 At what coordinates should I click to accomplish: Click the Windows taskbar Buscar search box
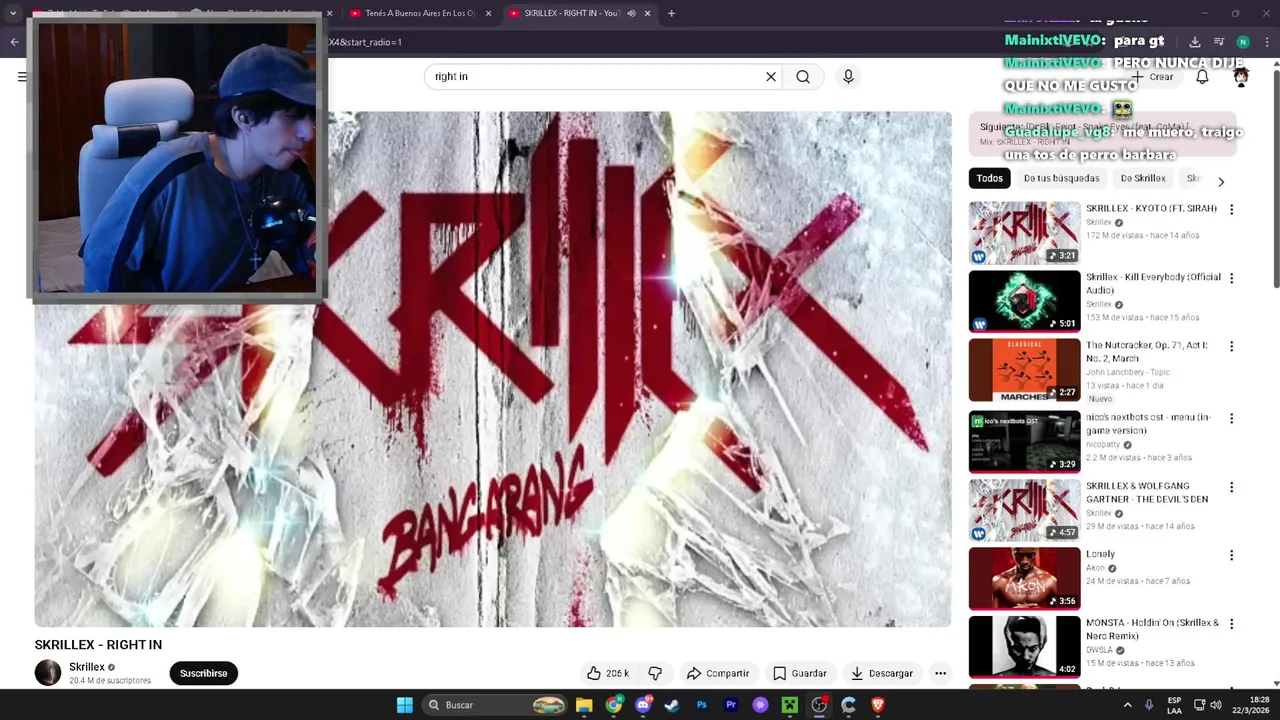(495, 705)
